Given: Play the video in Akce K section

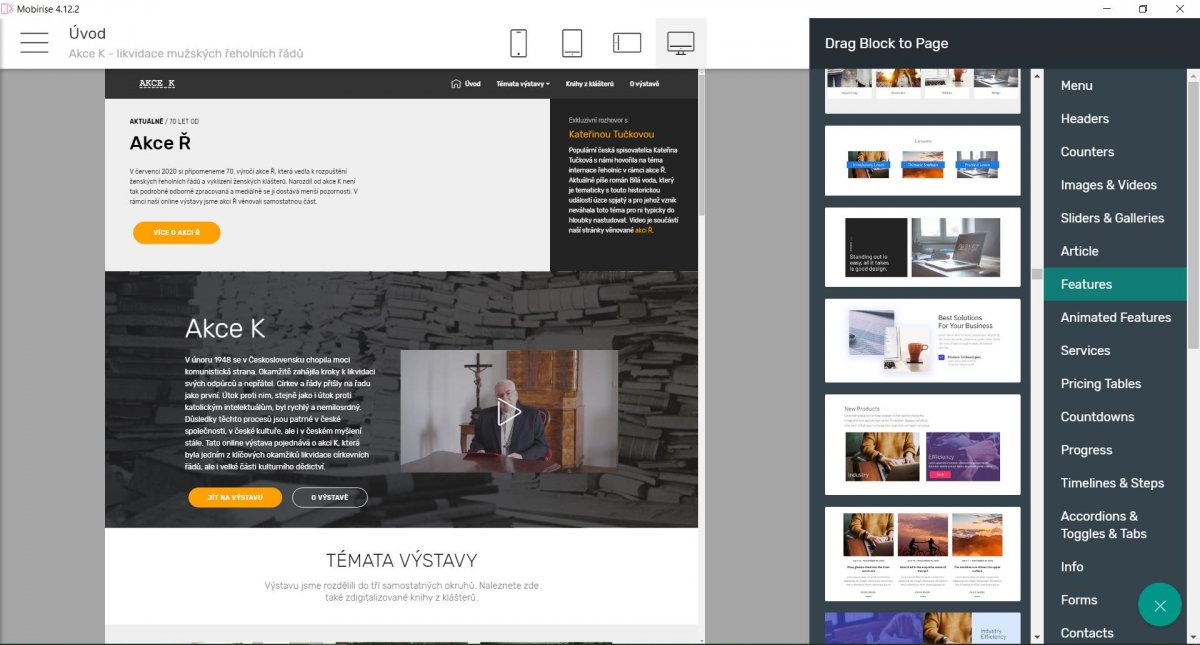Looking at the screenshot, I should (509, 411).
